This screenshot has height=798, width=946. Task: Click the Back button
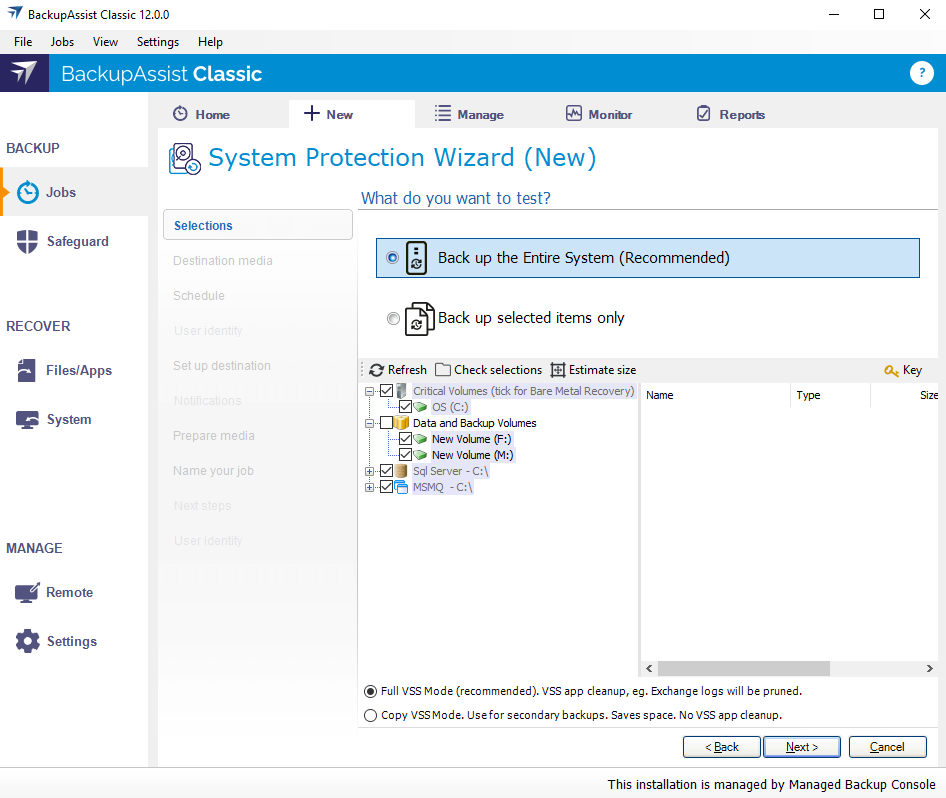[x=722, y=747]
